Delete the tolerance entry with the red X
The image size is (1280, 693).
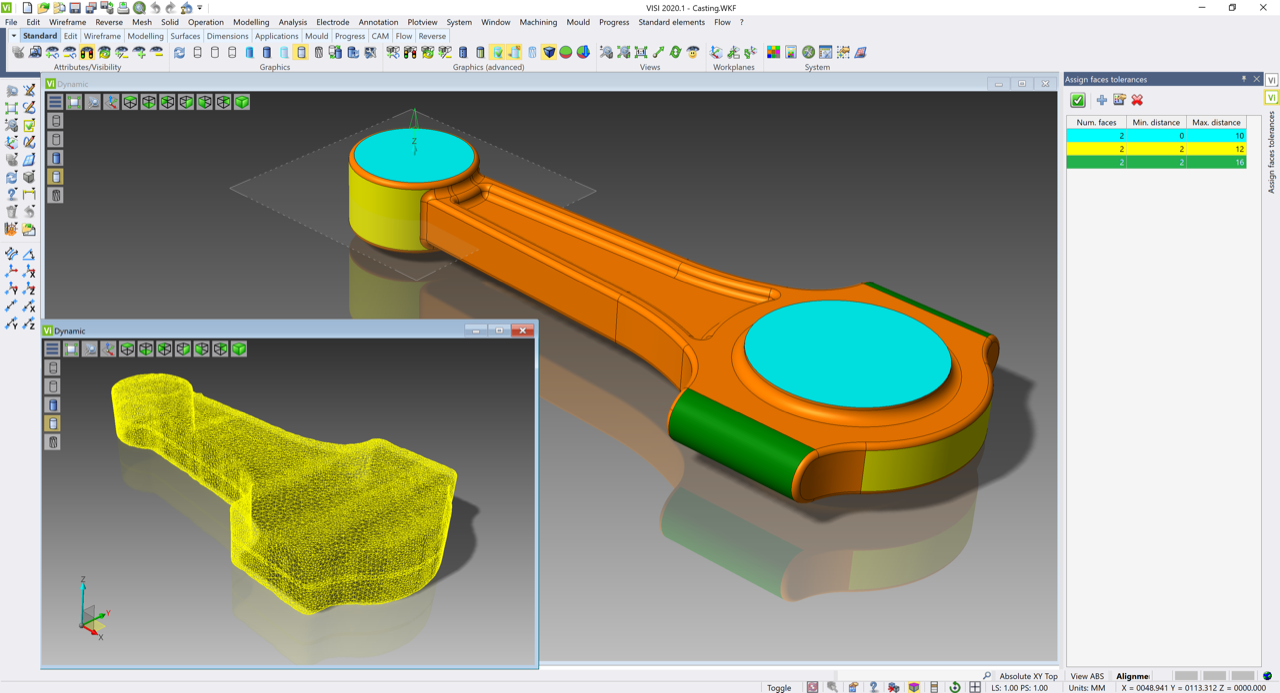1137,100
